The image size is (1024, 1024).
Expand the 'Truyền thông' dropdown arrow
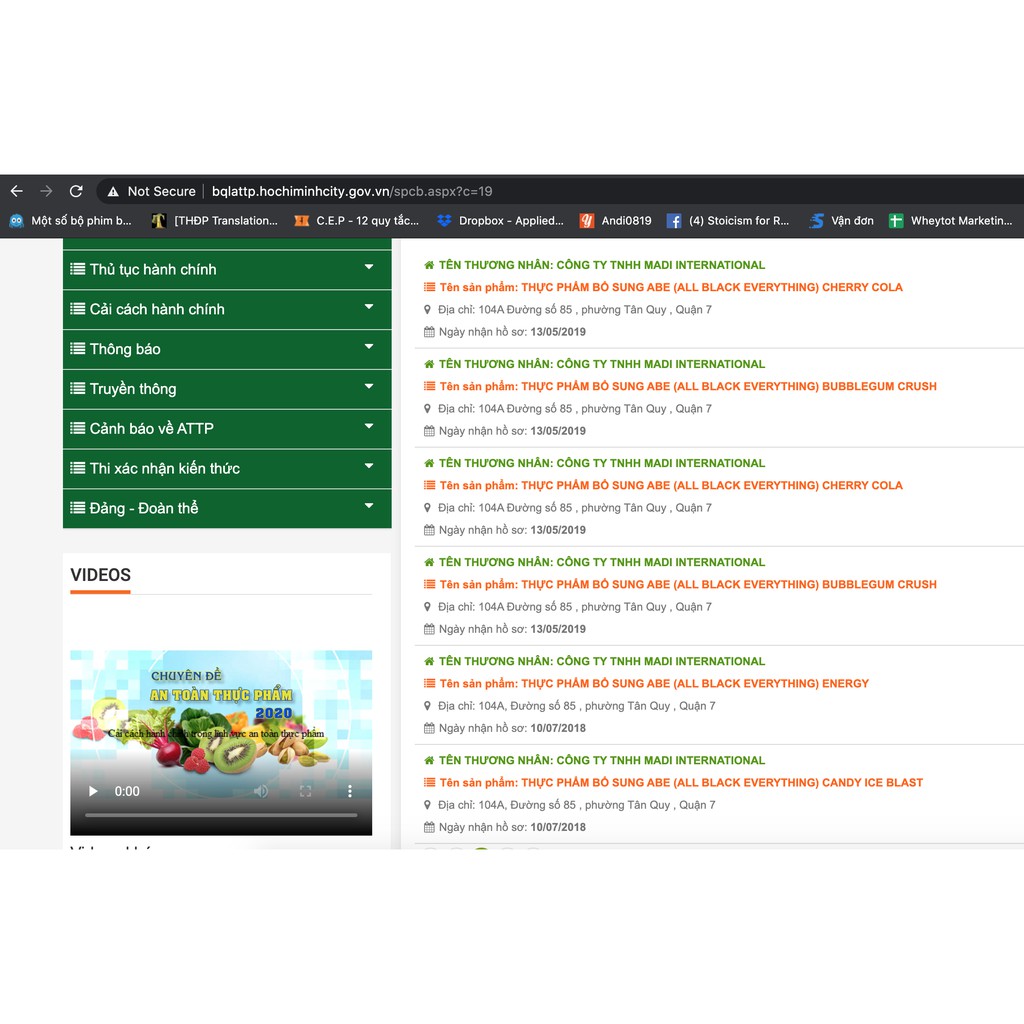click(369, 387)
